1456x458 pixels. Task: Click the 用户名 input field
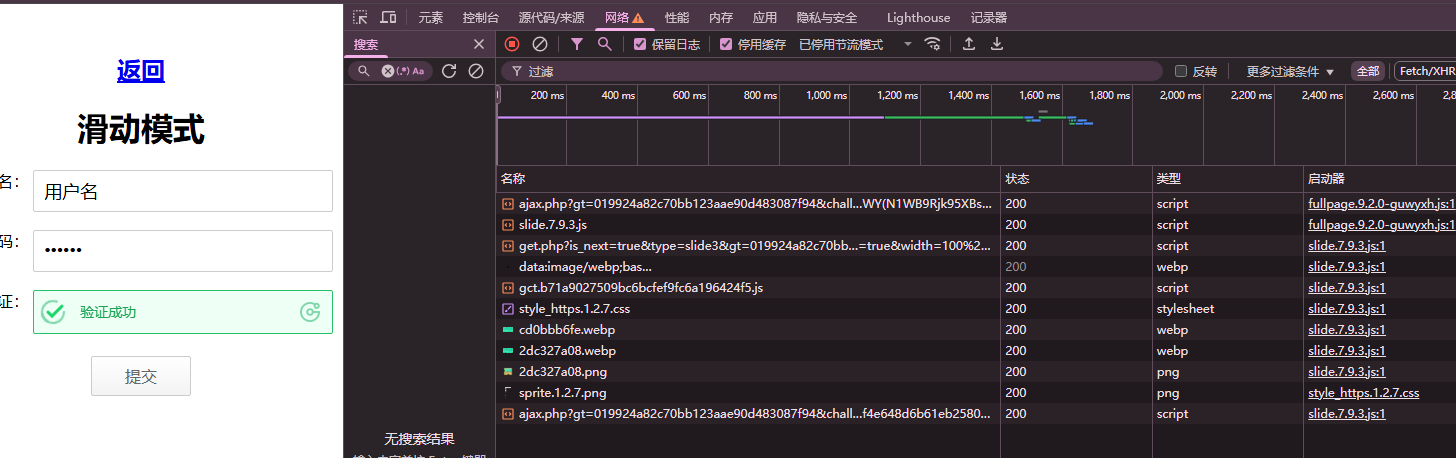tap(183, 191)
